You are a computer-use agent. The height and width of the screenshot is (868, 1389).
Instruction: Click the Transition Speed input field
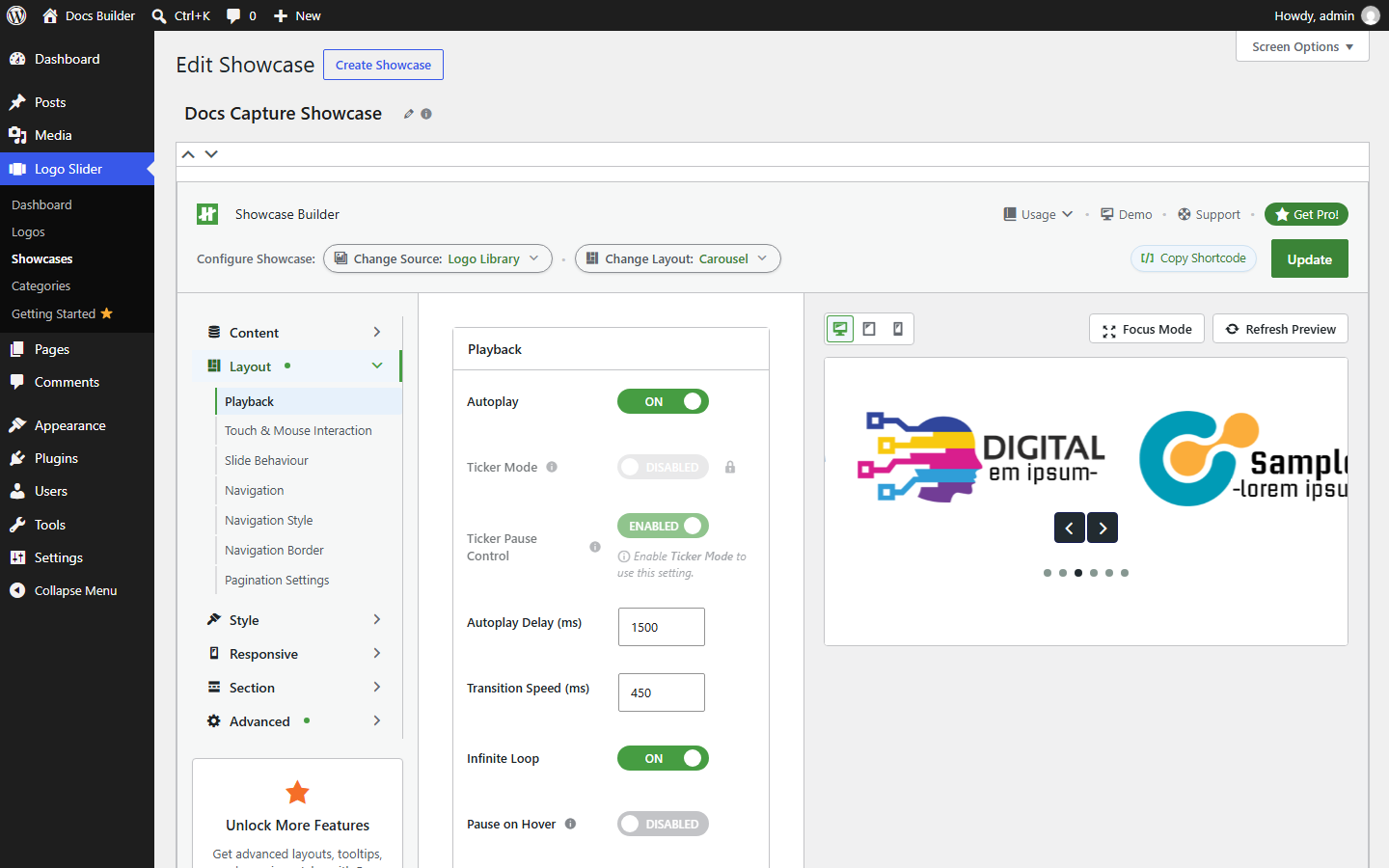pos(662,692)
